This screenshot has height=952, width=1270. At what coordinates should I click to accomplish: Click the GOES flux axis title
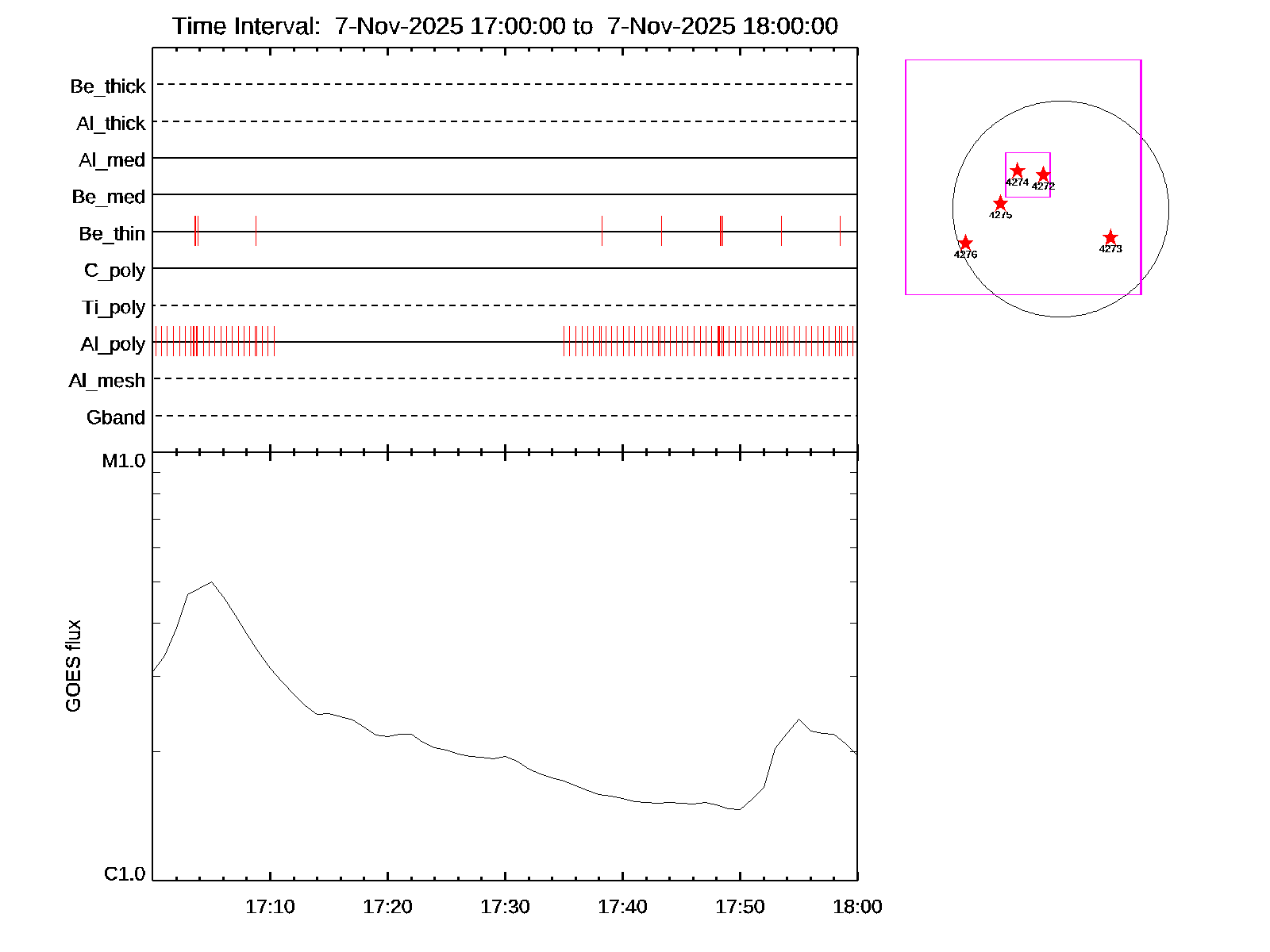coord(73,666)
